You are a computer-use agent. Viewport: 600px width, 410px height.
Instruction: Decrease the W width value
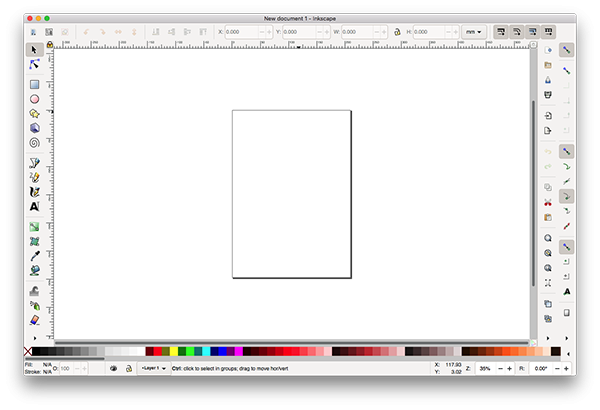(x=377, y=32)
